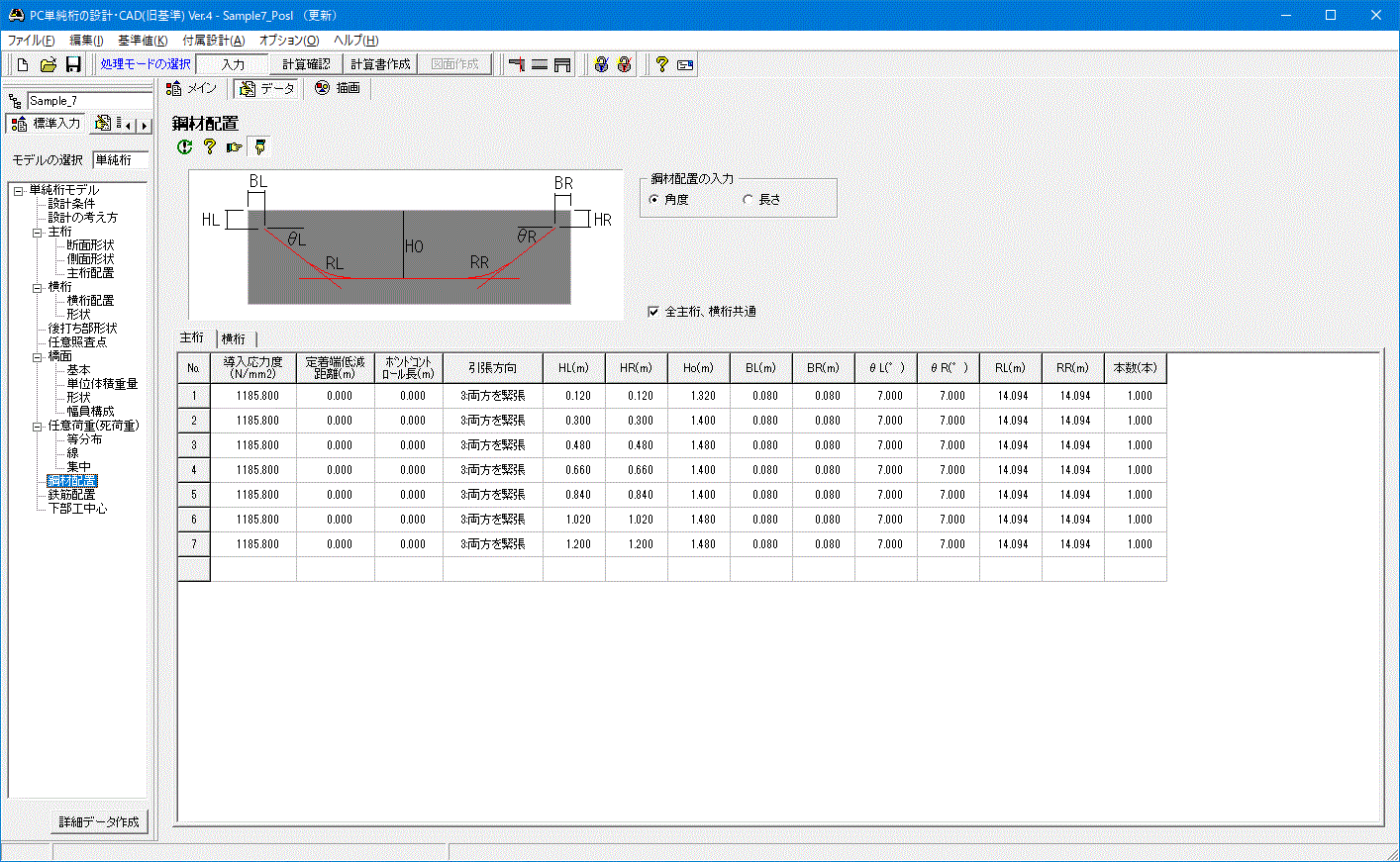The width and height of the screenshot is (1400, 862).
Task: Collapse the 単純桁モデル root node
Action: (18, 190)
